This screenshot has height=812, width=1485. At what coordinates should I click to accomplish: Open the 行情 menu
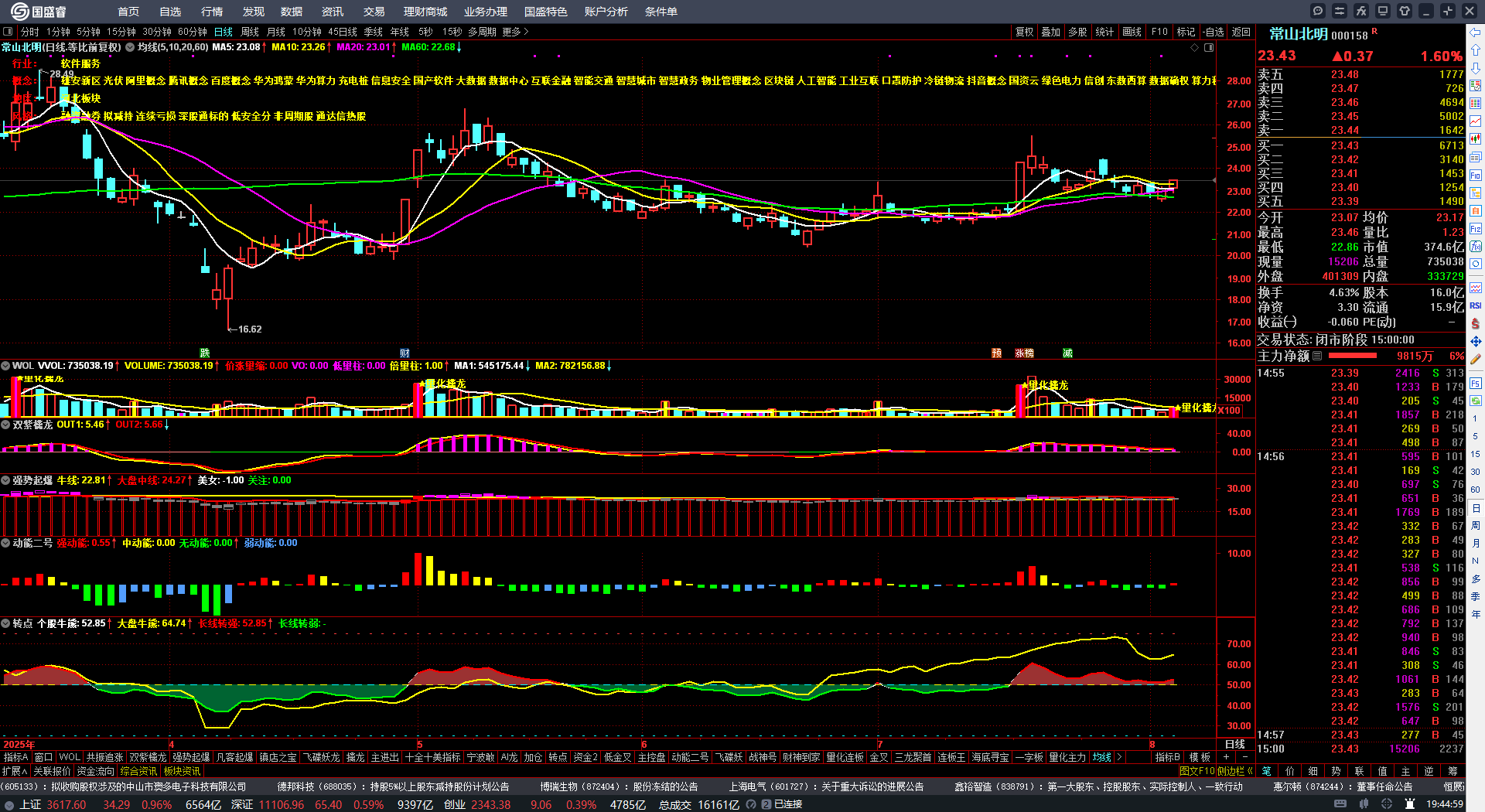211,12
